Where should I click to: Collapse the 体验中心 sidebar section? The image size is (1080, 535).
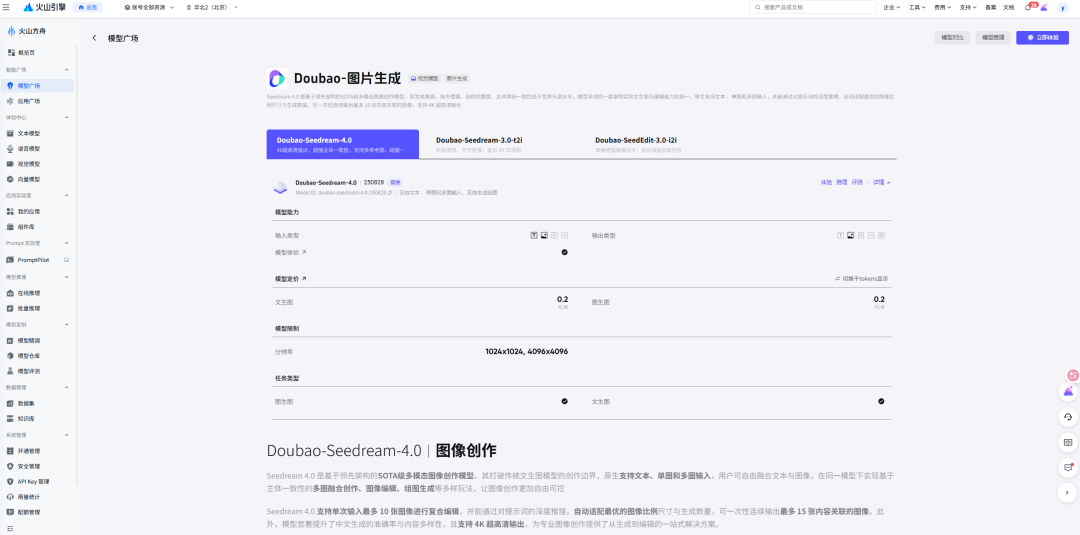[x=67, y=117]
